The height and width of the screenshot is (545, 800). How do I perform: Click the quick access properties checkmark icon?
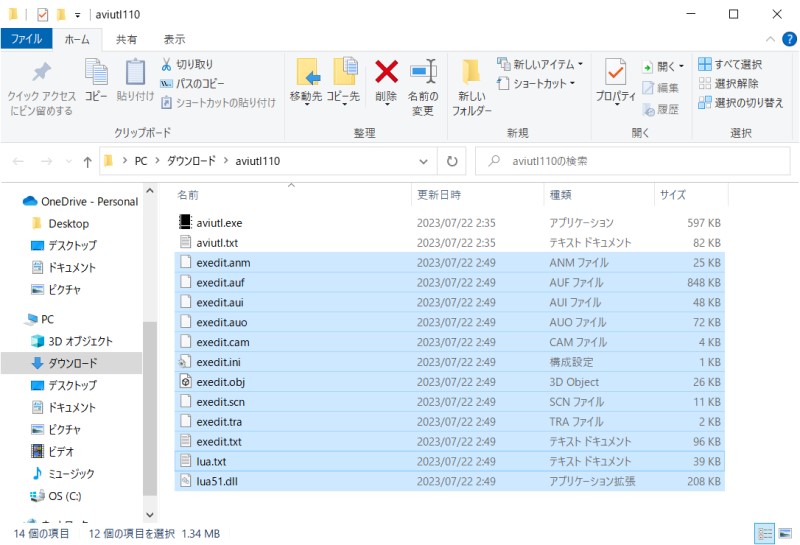[42, 14]
